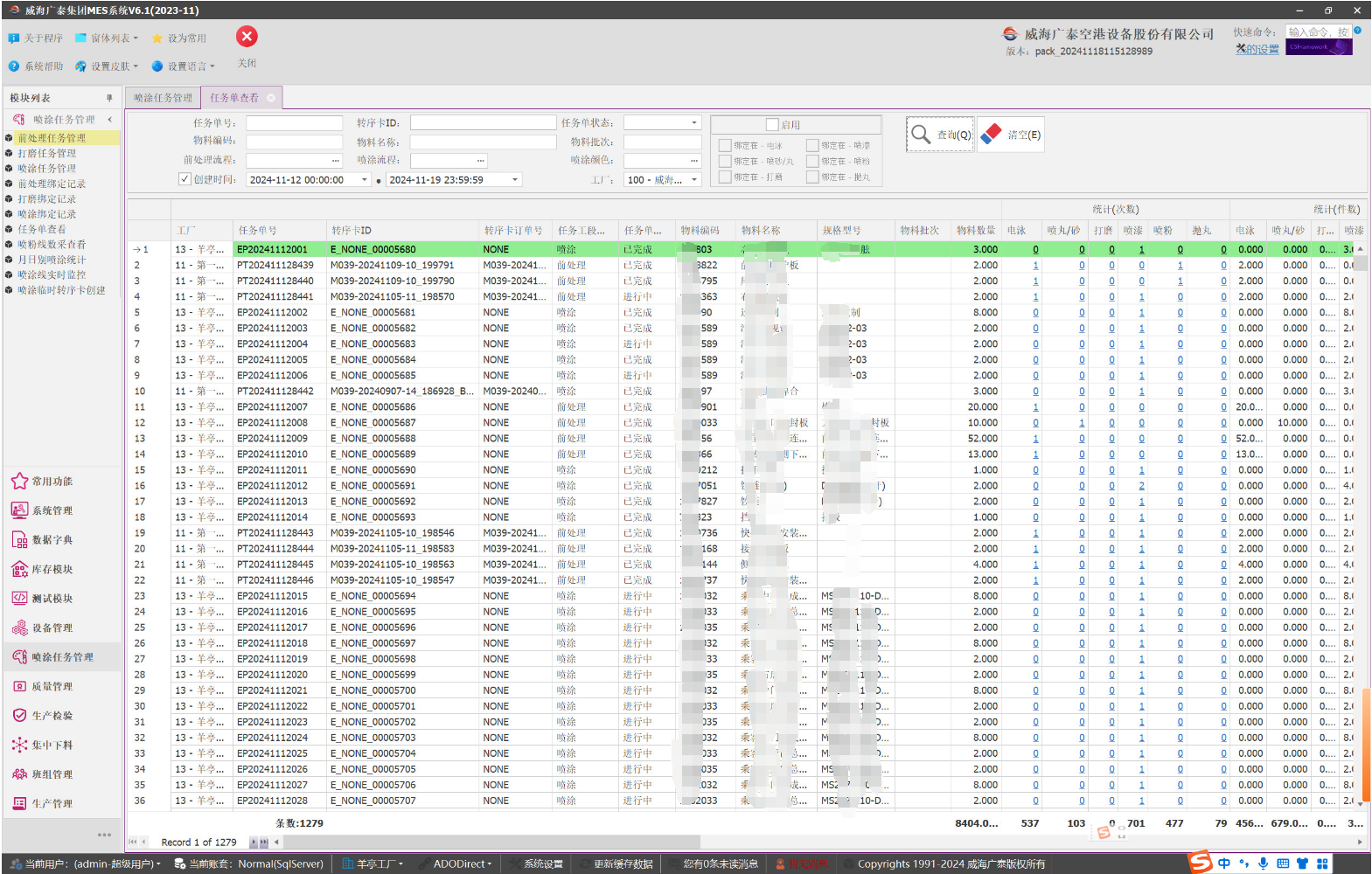The width and height of the screenshot is (1372, 874).
Task: Select 打磨任务管理 in module tree
Action: click(47, 154)
